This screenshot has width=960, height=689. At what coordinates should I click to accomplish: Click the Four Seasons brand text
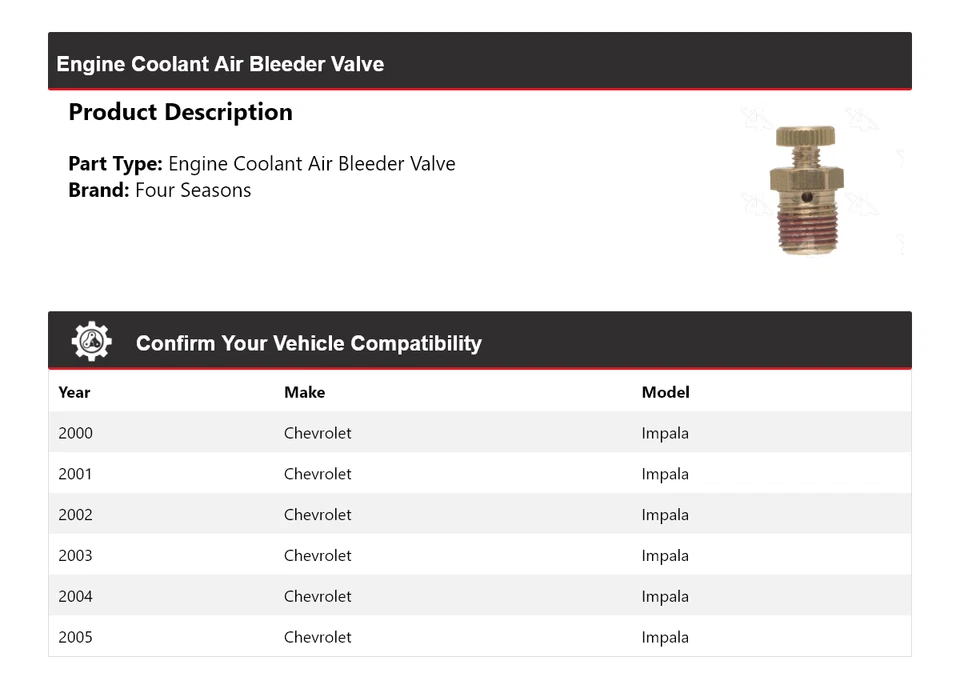click(x=193, y=190)
